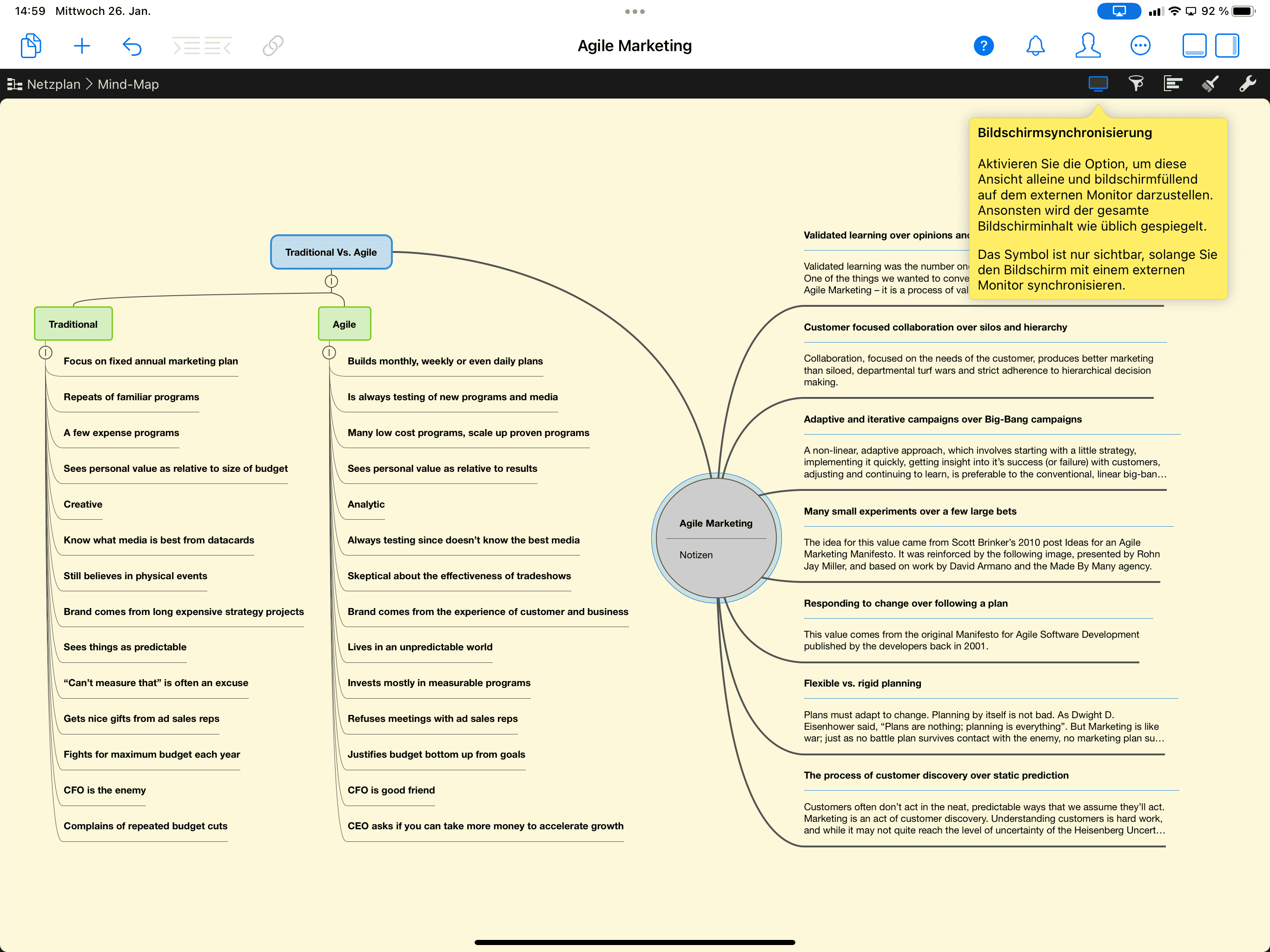Screen dimensions: 1270x952
Task: Select Mind-Map in the breadcrumb bar
Action: (x=127, y=84)
